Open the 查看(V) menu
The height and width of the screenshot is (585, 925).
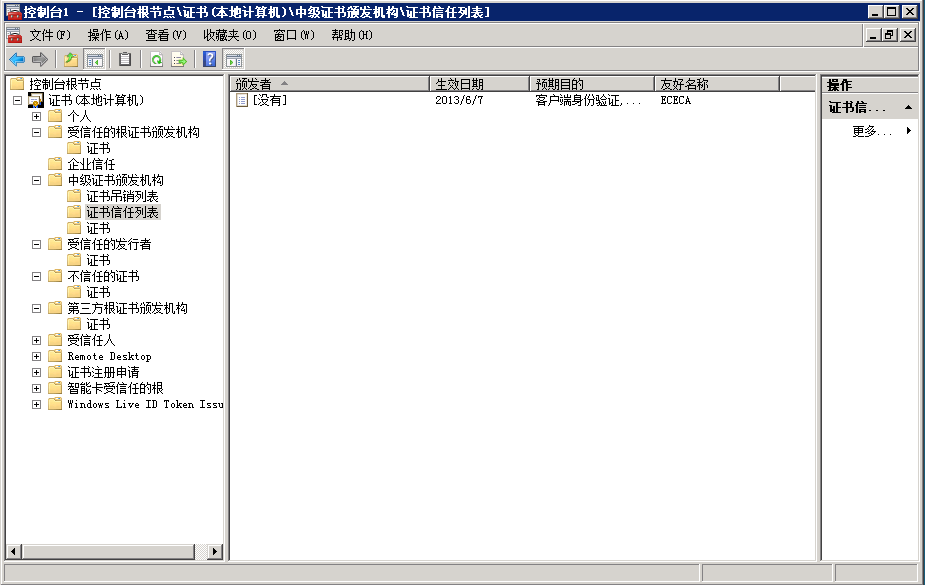click(x=166, y=35)
